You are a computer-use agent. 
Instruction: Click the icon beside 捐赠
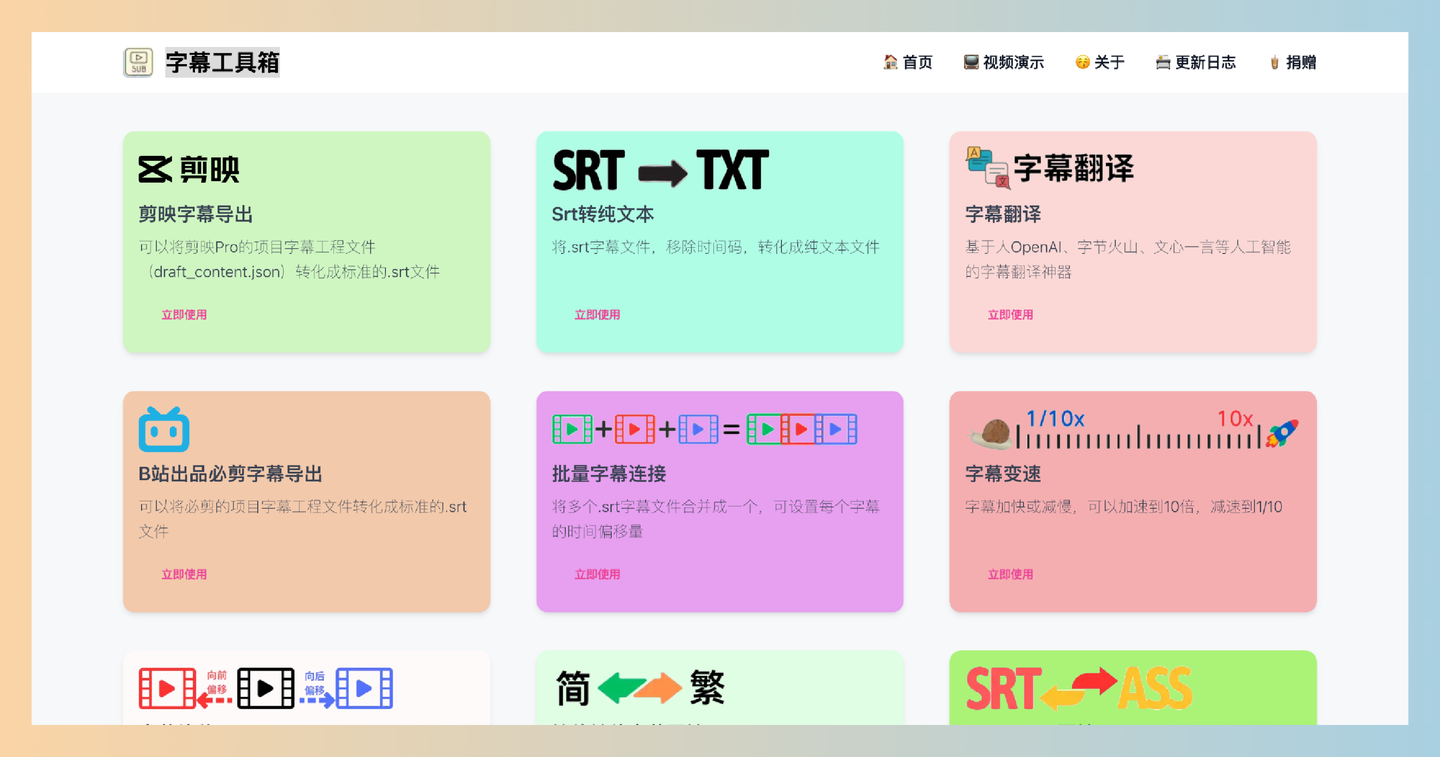pyautogui.click(x=1274, y=62)
